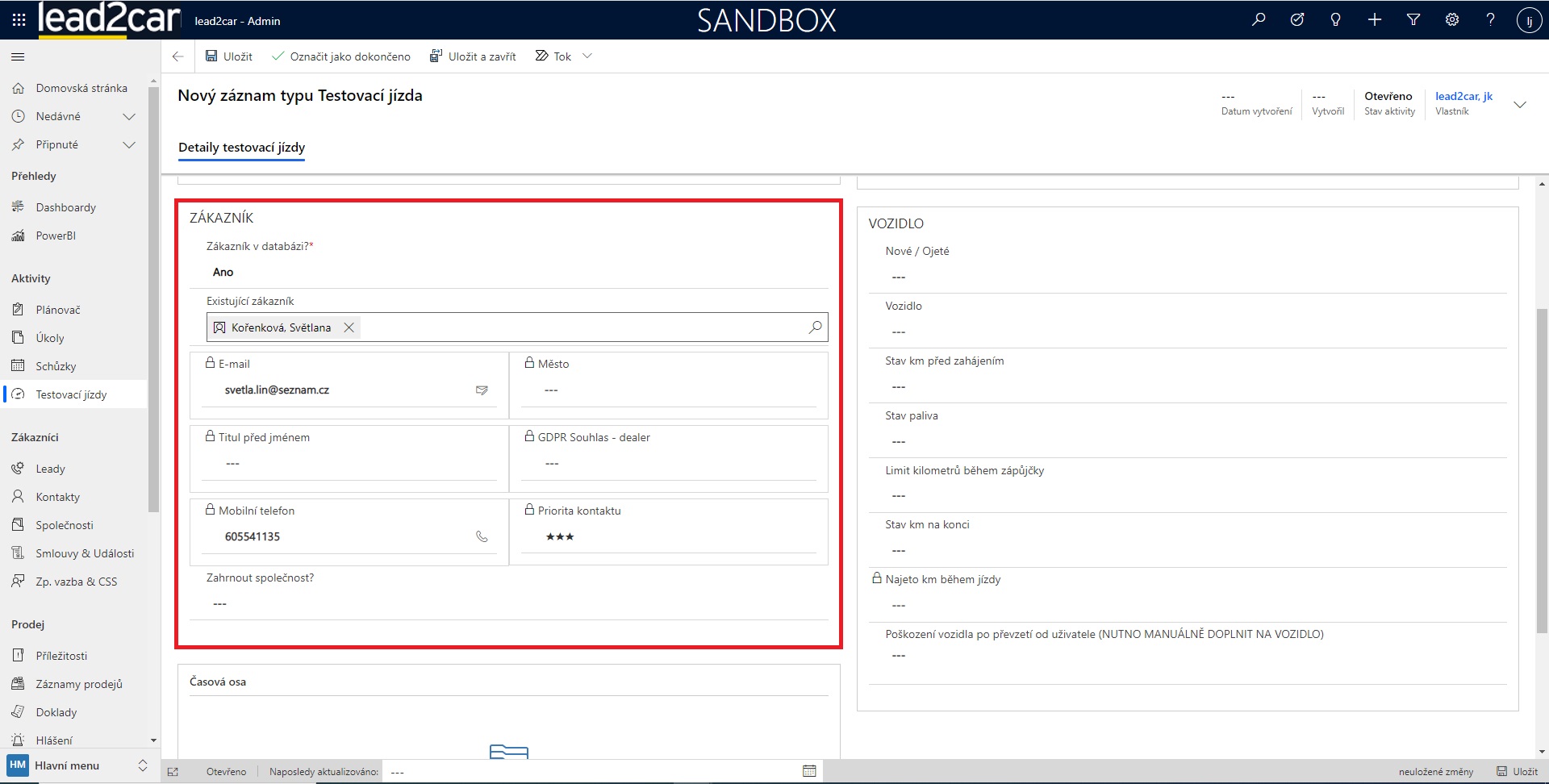1549x784 pixels.
Task: Open the task flow assistant icon
Action: (x=1297, y=20)
